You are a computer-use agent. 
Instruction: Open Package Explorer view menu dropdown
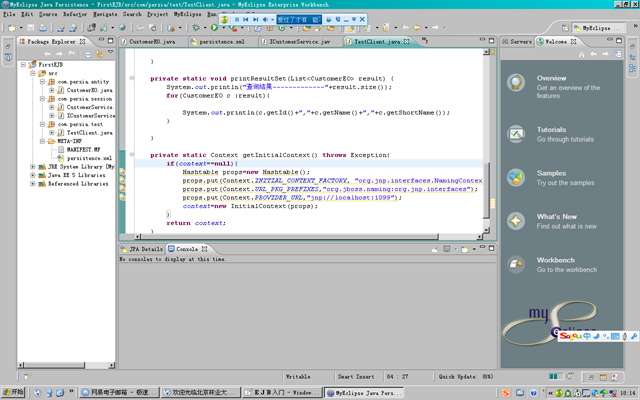tap(110, 52)
